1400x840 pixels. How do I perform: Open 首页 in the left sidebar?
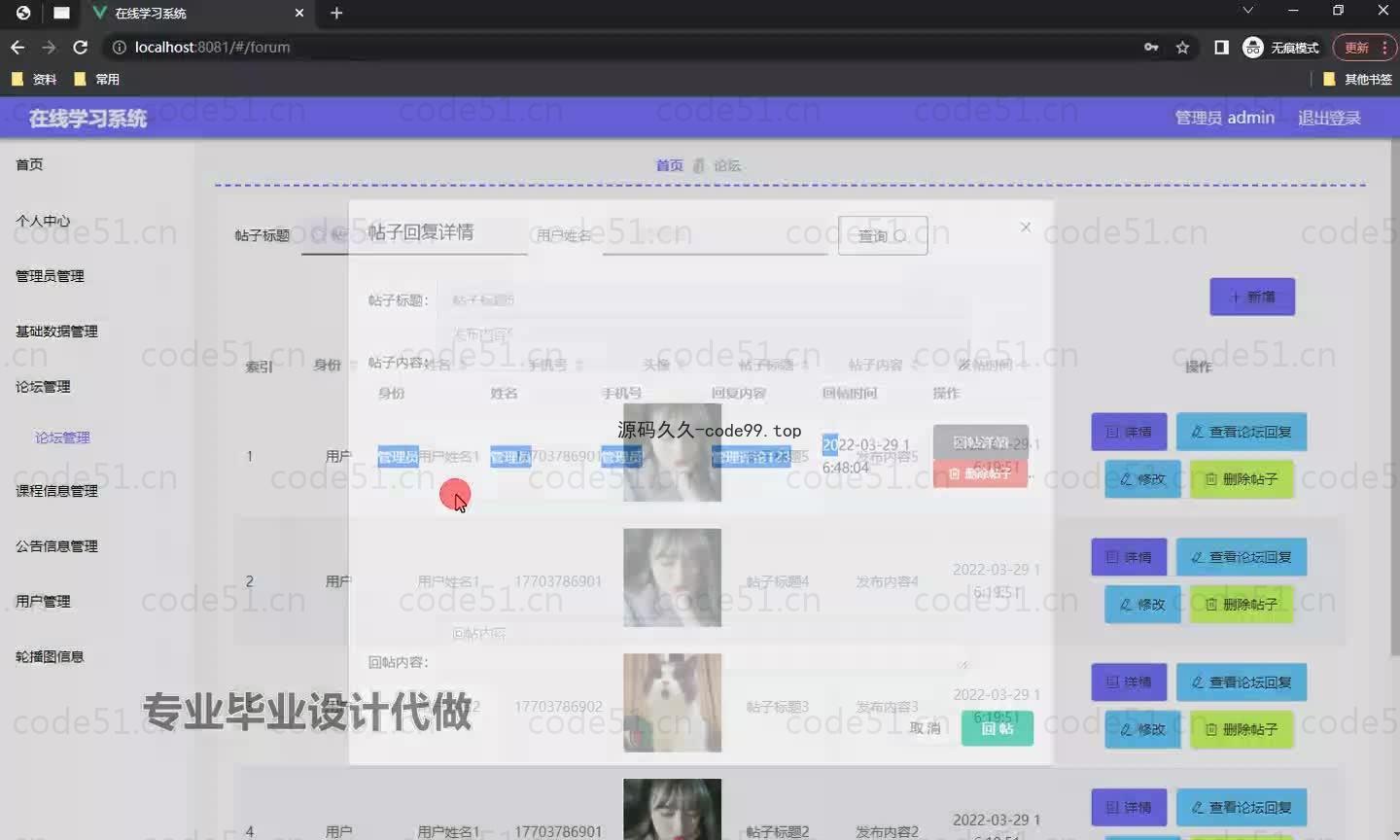click(x=29, y=164)
